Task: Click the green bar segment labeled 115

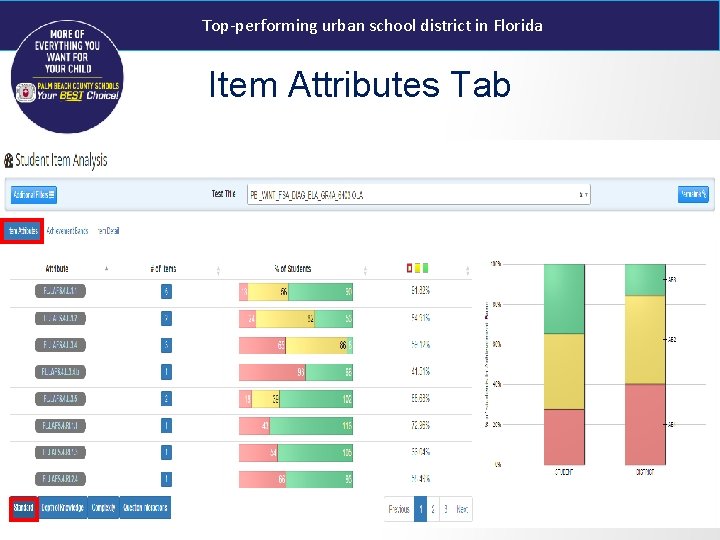Action: [311, 426]
